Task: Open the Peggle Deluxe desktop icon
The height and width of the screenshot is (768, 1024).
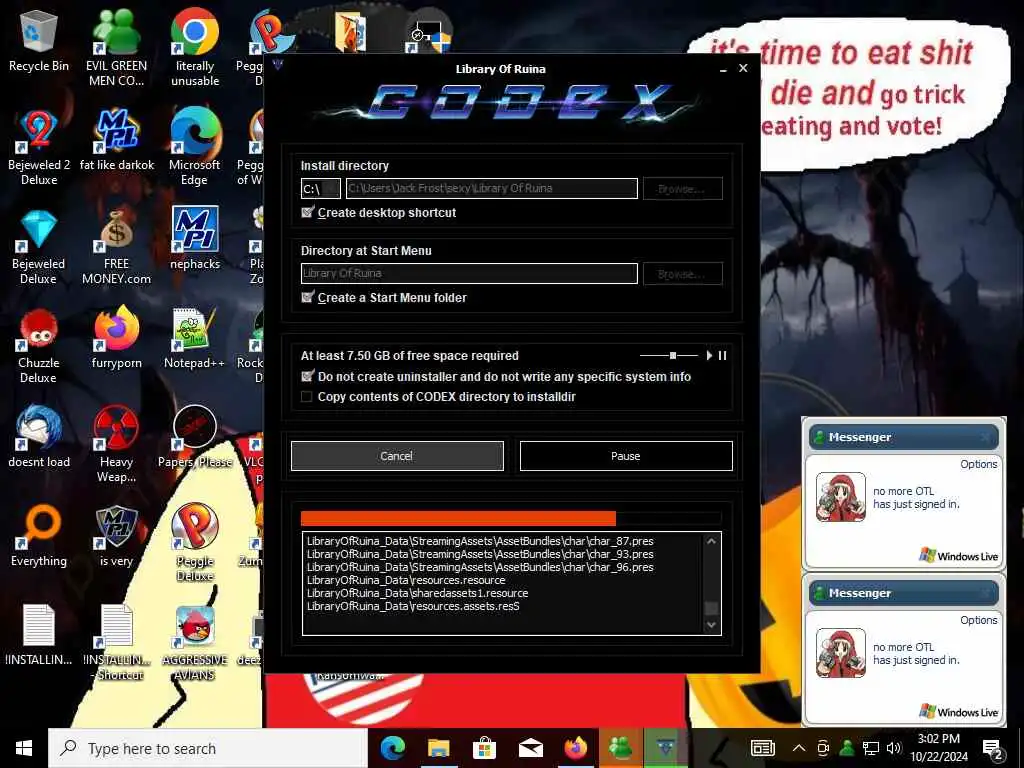Action: click(195, 542)
